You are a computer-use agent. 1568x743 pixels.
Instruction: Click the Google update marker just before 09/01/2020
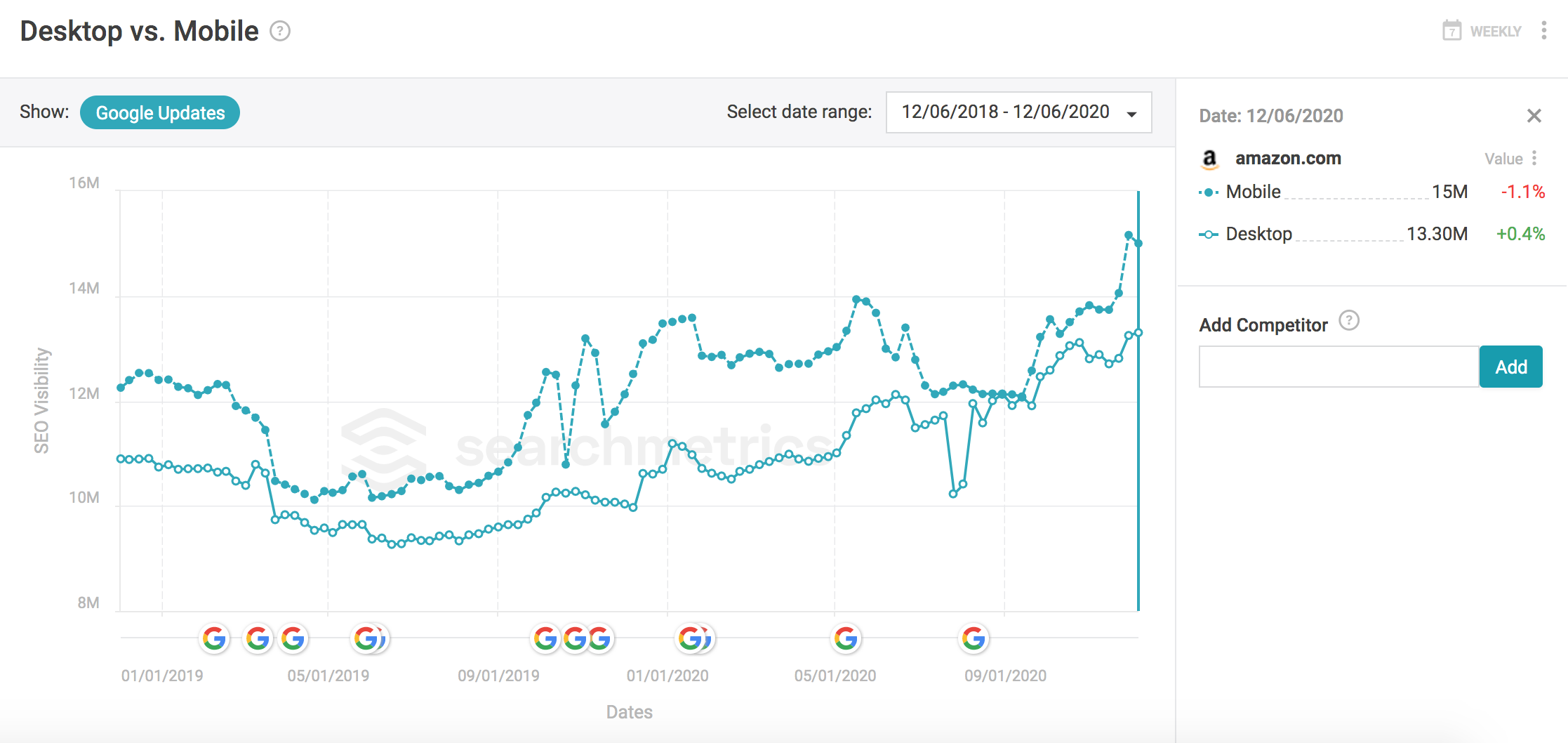[974, 638]
